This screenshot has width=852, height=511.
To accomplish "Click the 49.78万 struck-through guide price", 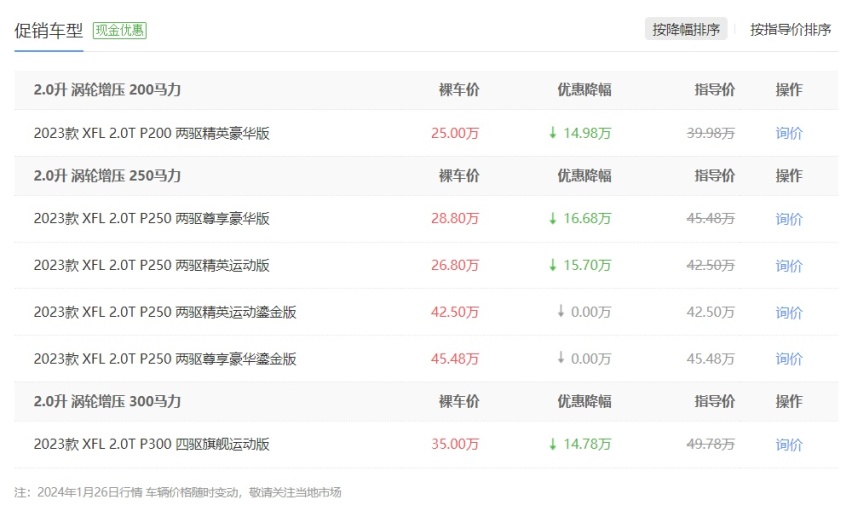I will point(711,444).
